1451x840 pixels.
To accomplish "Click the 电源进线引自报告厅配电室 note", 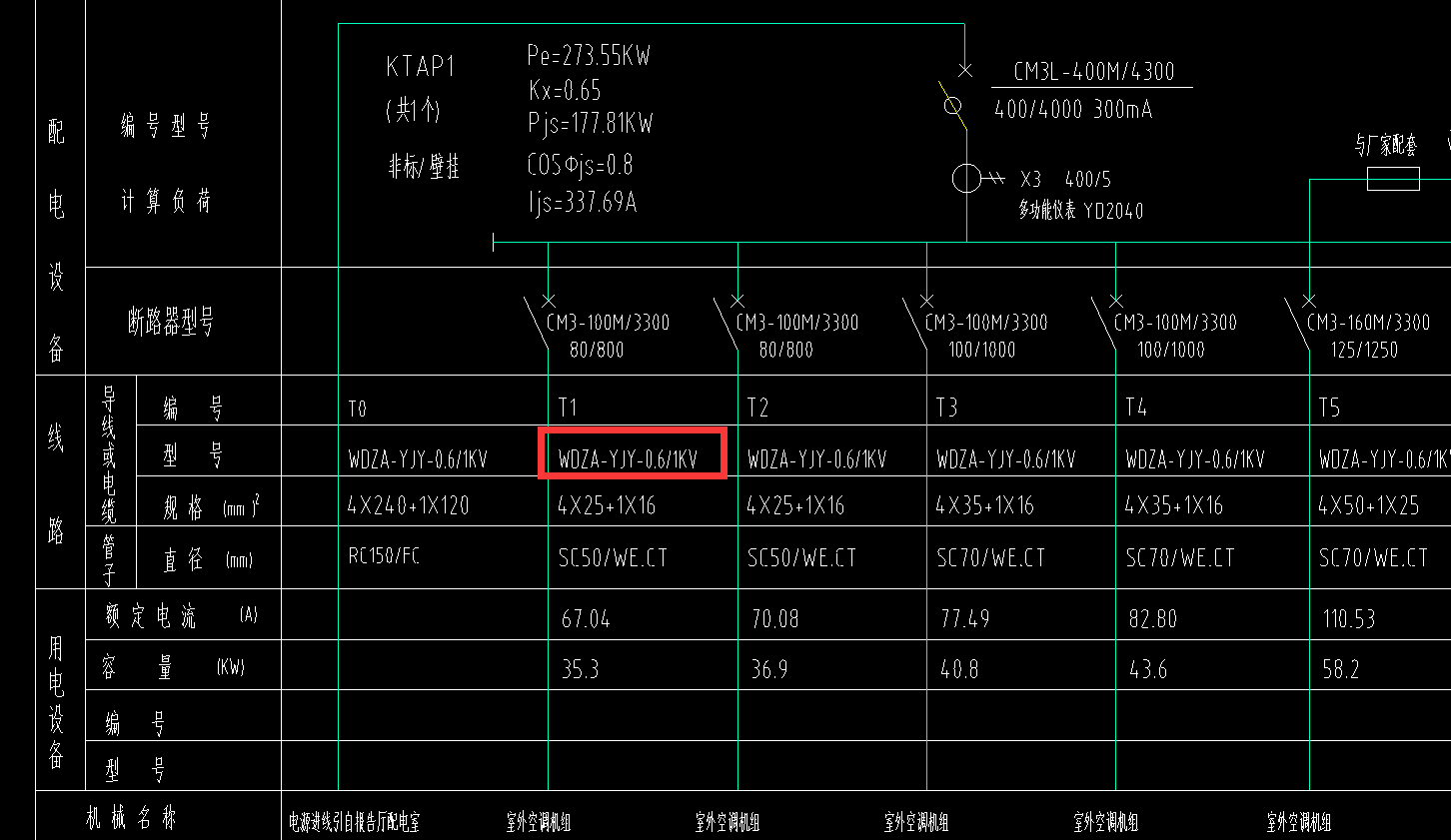I will pos(354,822).
